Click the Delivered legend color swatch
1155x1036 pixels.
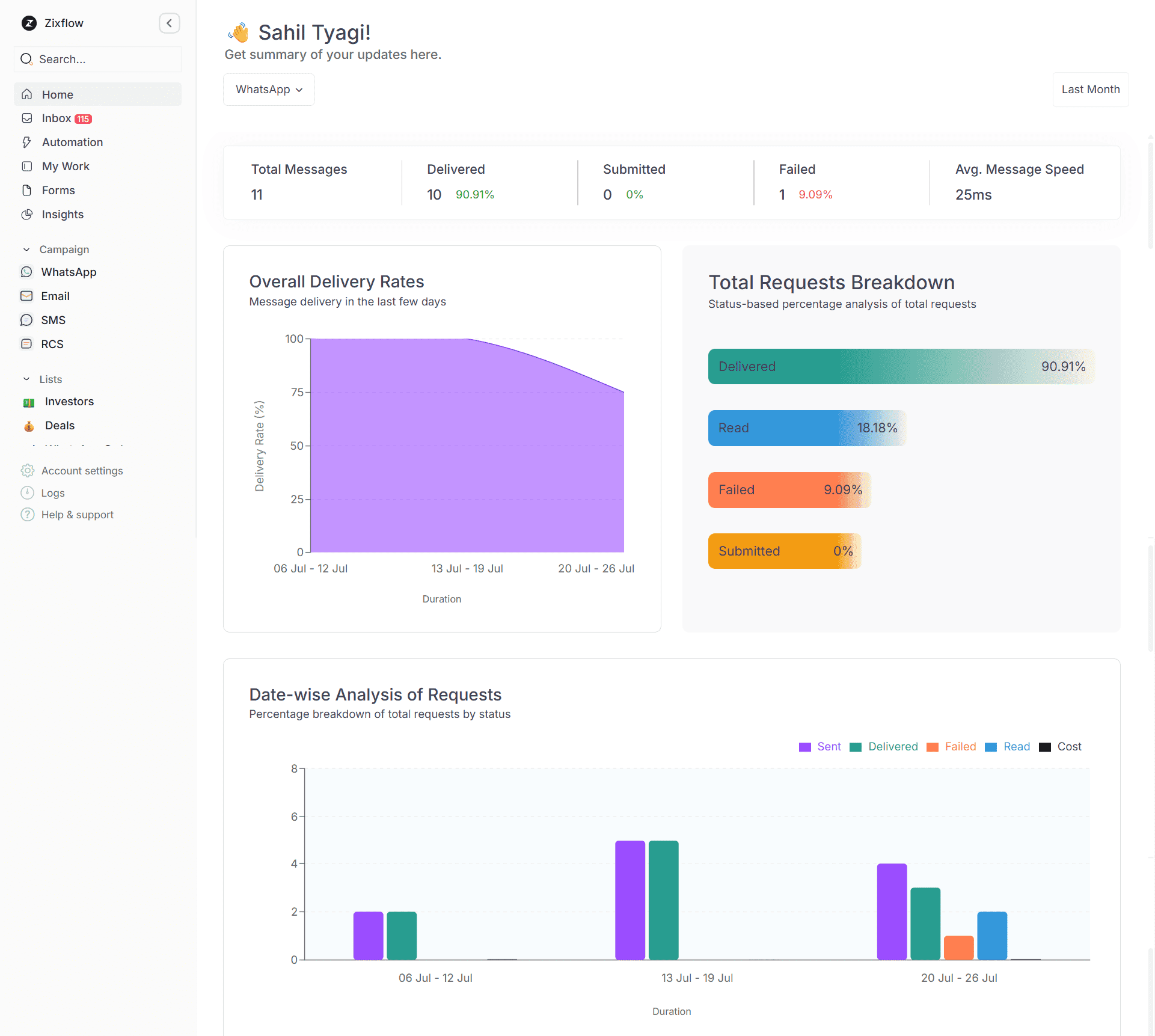pos(856,746)
